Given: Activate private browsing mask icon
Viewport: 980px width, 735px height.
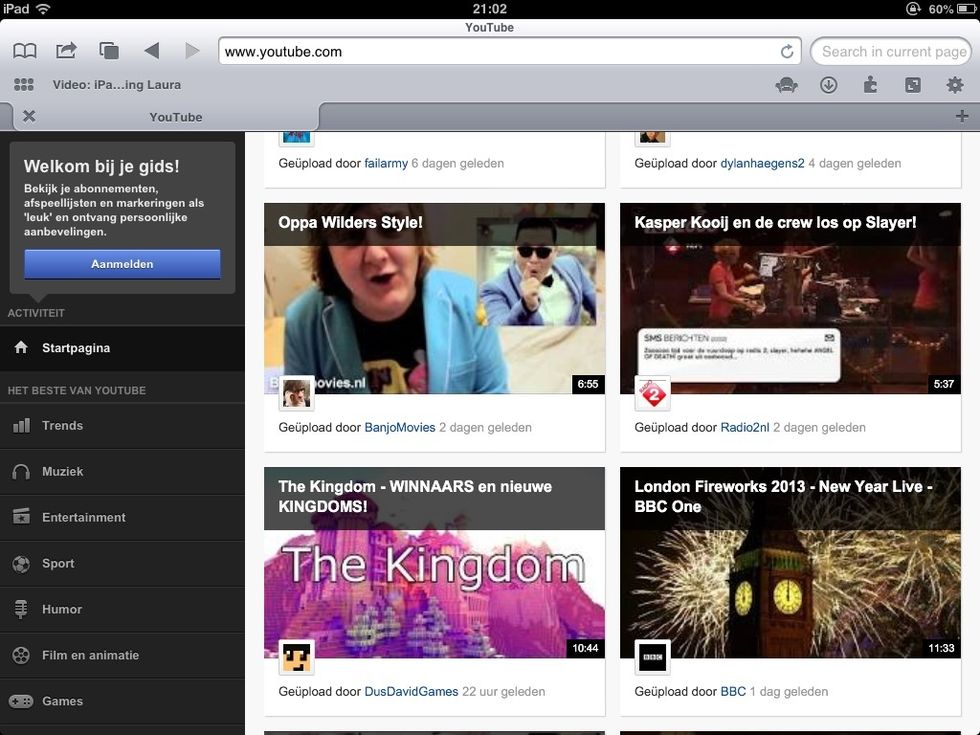Looking at the screenshot, I should pyautogui.click(x=786, y=86).
